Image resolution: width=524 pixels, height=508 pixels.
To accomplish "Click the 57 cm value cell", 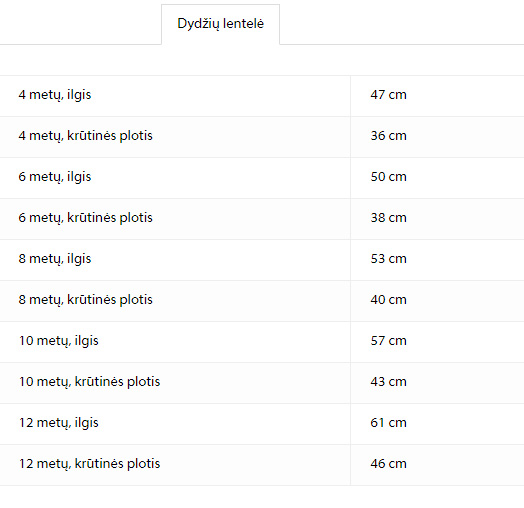I will click(388, 341).
